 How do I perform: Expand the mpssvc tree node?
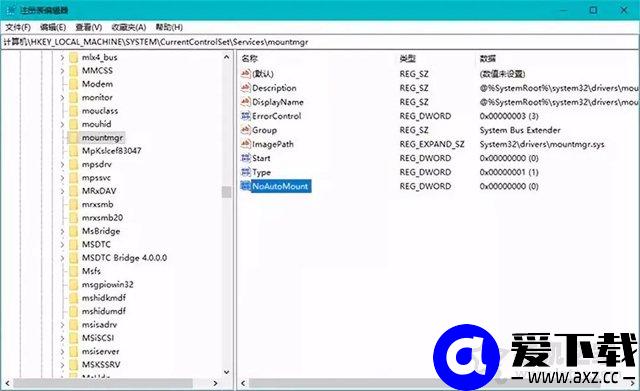click(x=62, y=178)
